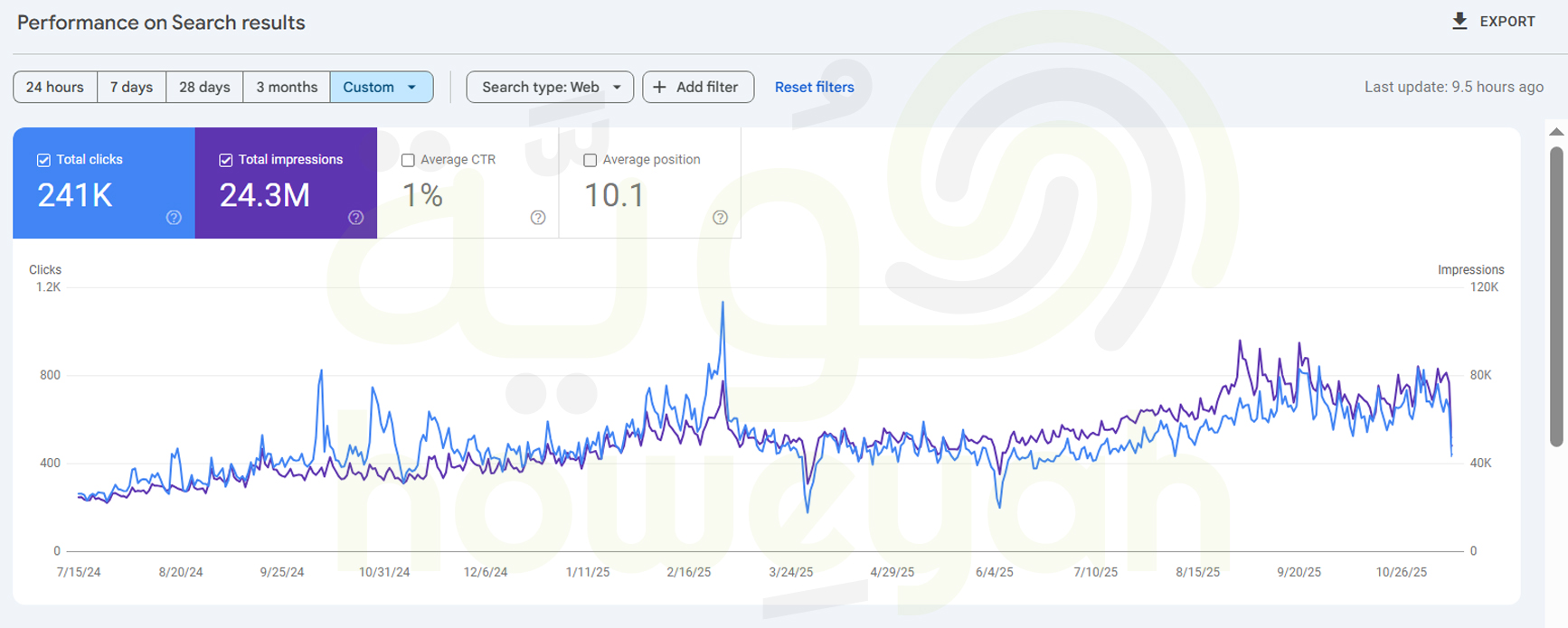Open help icon on Total clicks card
1568x628 pixels.
click(x=174, y=218)
